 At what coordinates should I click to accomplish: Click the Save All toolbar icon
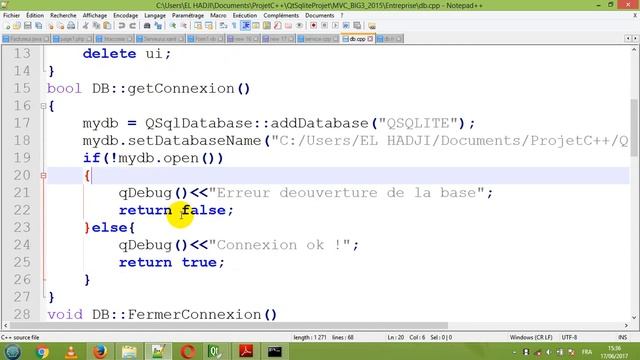tap(38, 26)
